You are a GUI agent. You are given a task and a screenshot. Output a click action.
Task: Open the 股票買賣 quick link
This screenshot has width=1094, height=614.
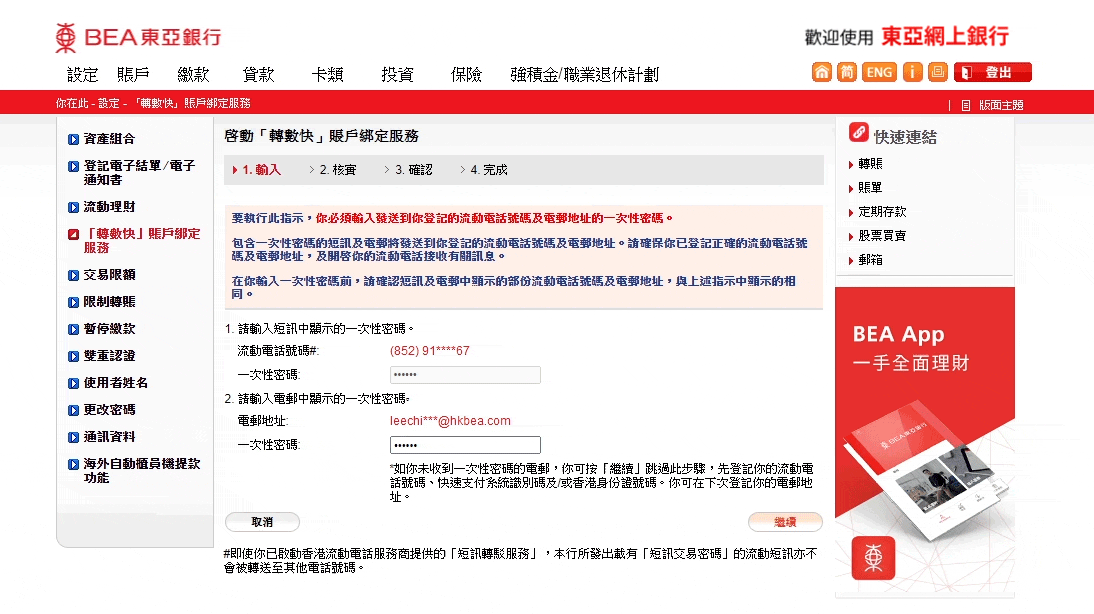click(x=882, y=236)
